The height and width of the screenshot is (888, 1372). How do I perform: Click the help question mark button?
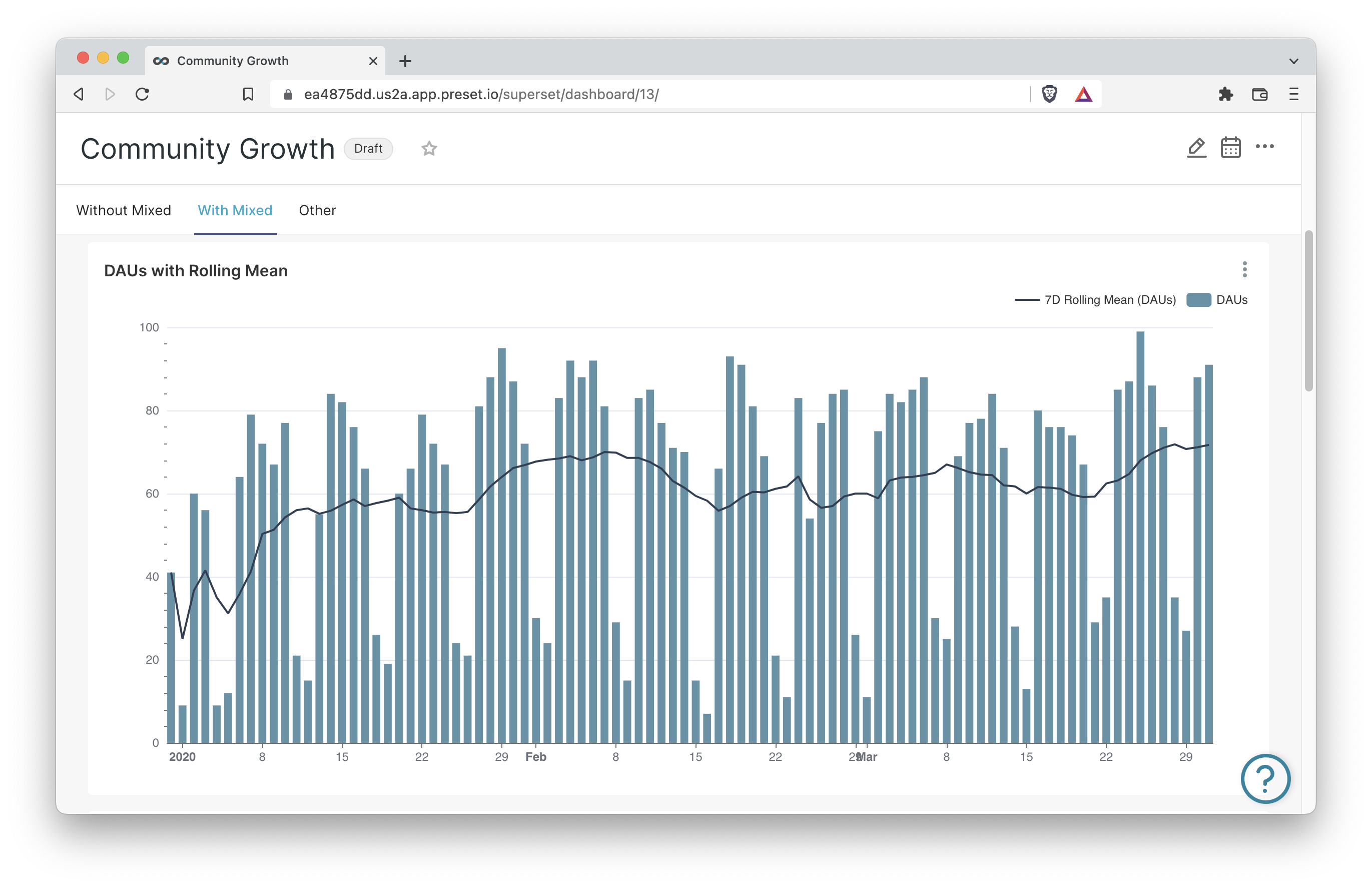pos(1265,778)
